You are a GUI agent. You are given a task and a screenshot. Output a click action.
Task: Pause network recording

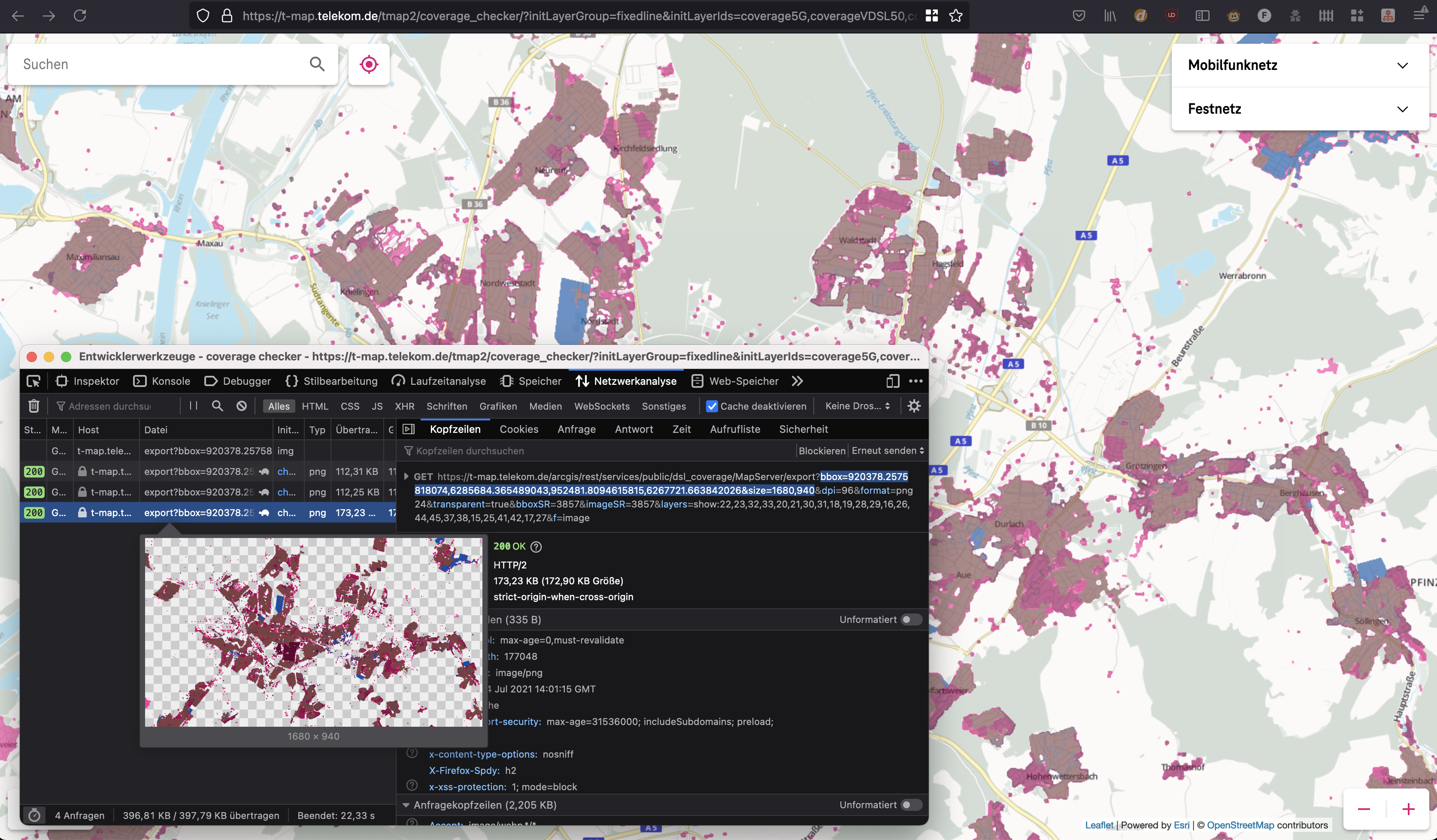point(193,406)
